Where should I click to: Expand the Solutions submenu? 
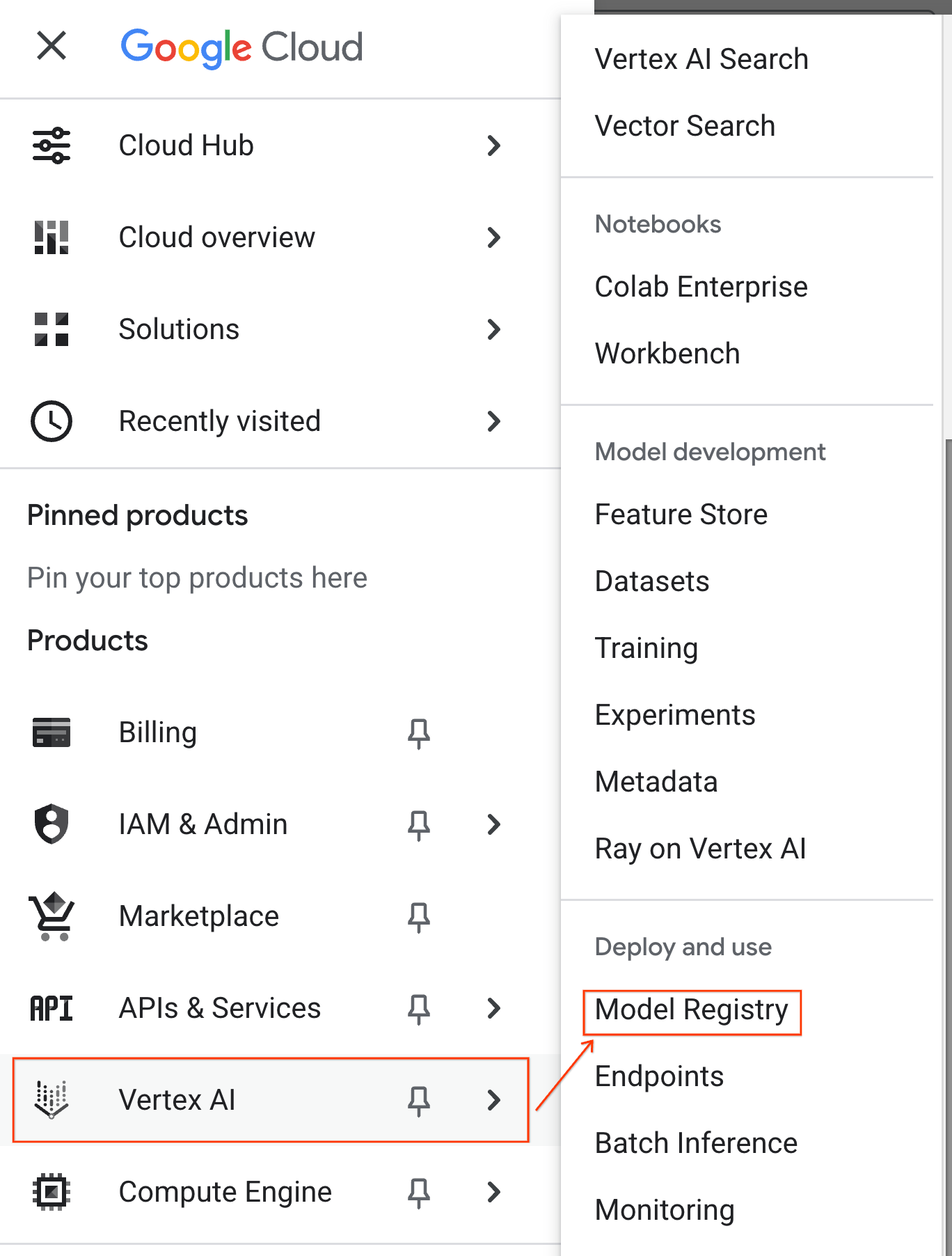coord(494,329)
